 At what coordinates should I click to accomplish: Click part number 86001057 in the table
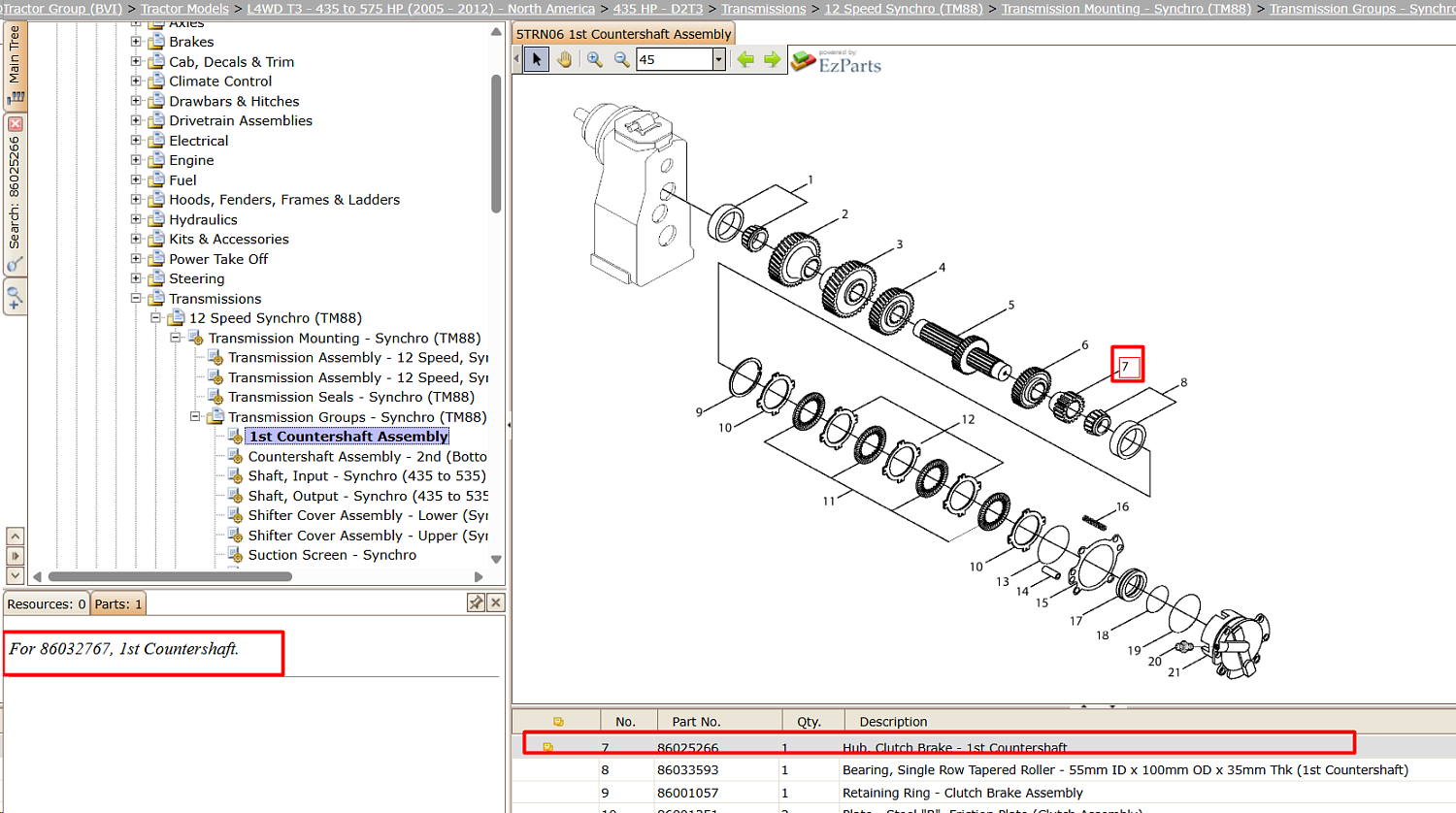pyautogui.click(x=687, y=793)
